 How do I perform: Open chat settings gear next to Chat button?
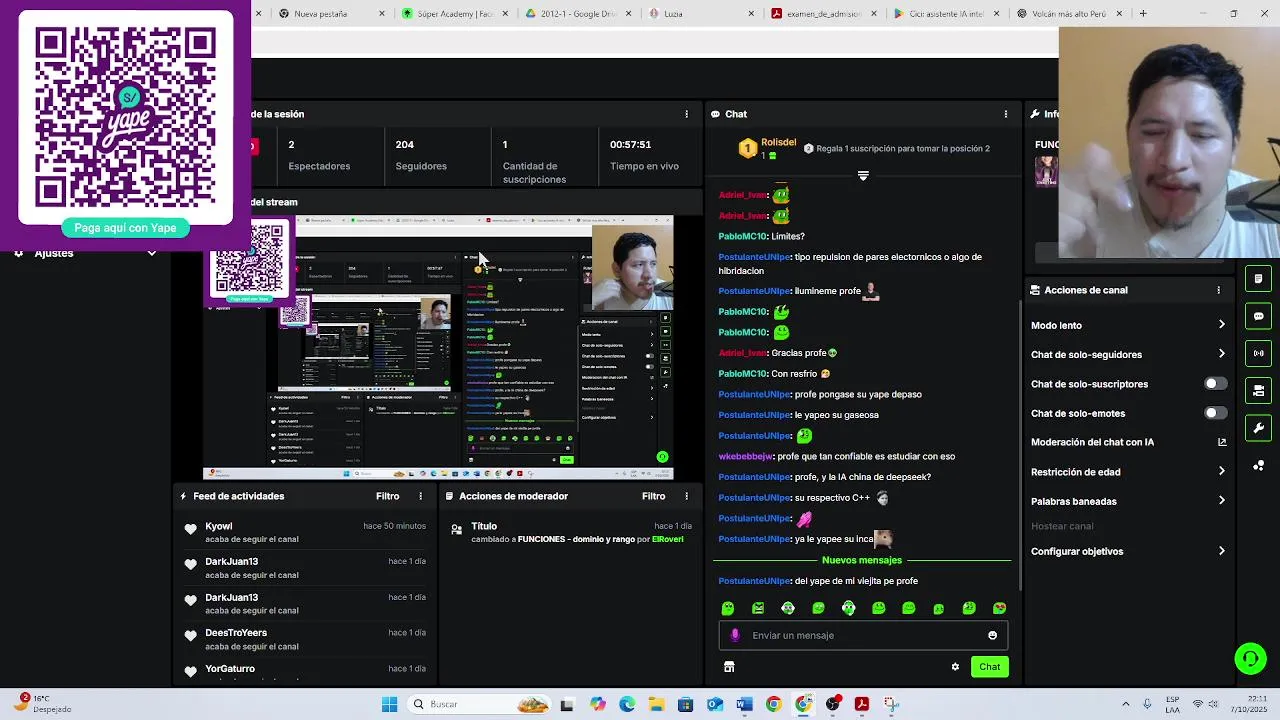[955, 667]
